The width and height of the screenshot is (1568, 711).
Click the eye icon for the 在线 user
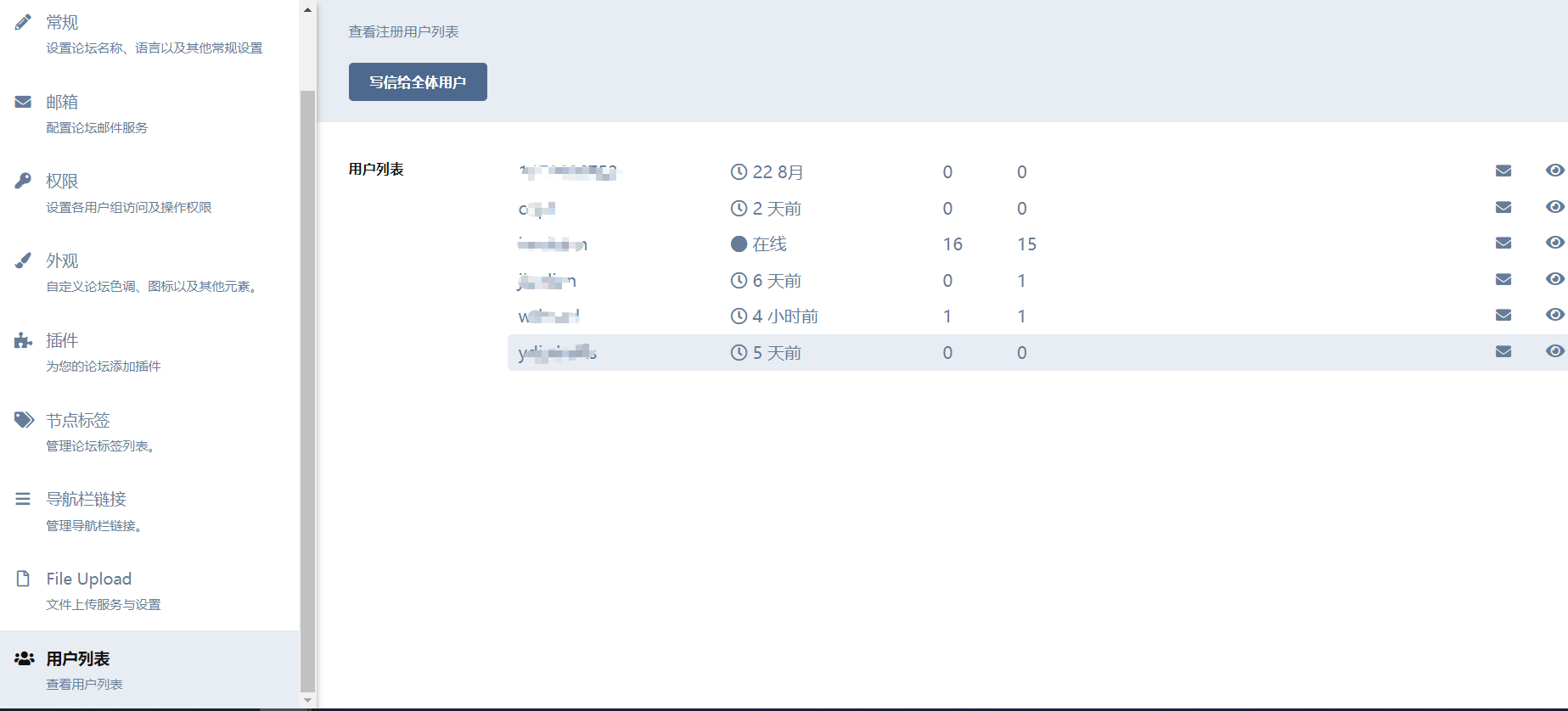(1554, 244)
